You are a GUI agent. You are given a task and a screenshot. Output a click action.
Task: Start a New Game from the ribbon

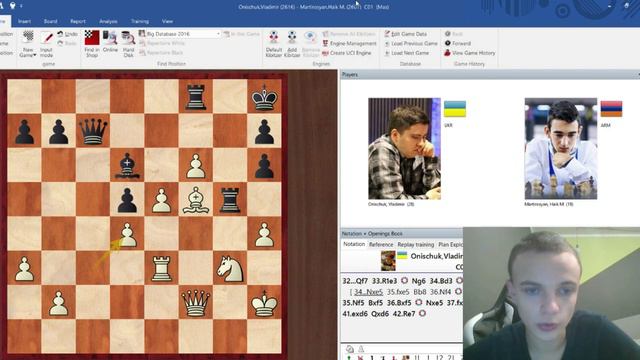(x=28, y=44)
